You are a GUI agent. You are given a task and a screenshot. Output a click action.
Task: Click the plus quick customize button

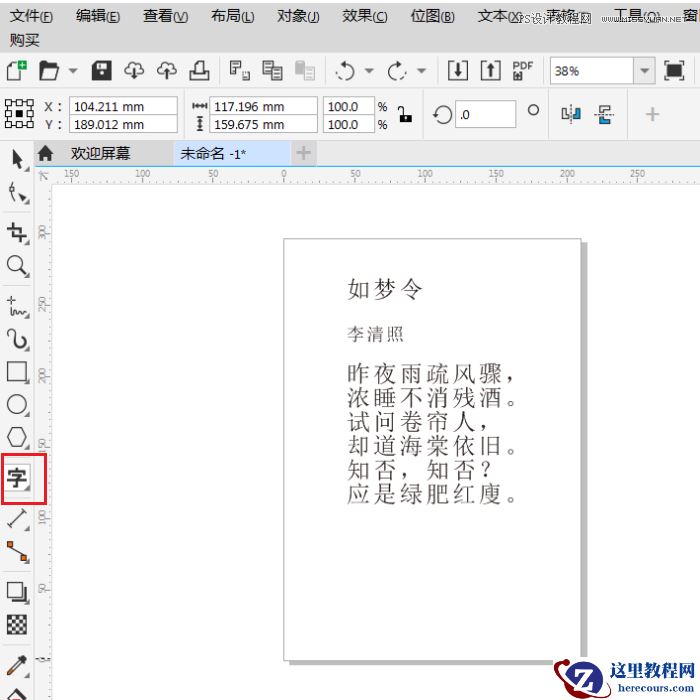click(652, 114)
